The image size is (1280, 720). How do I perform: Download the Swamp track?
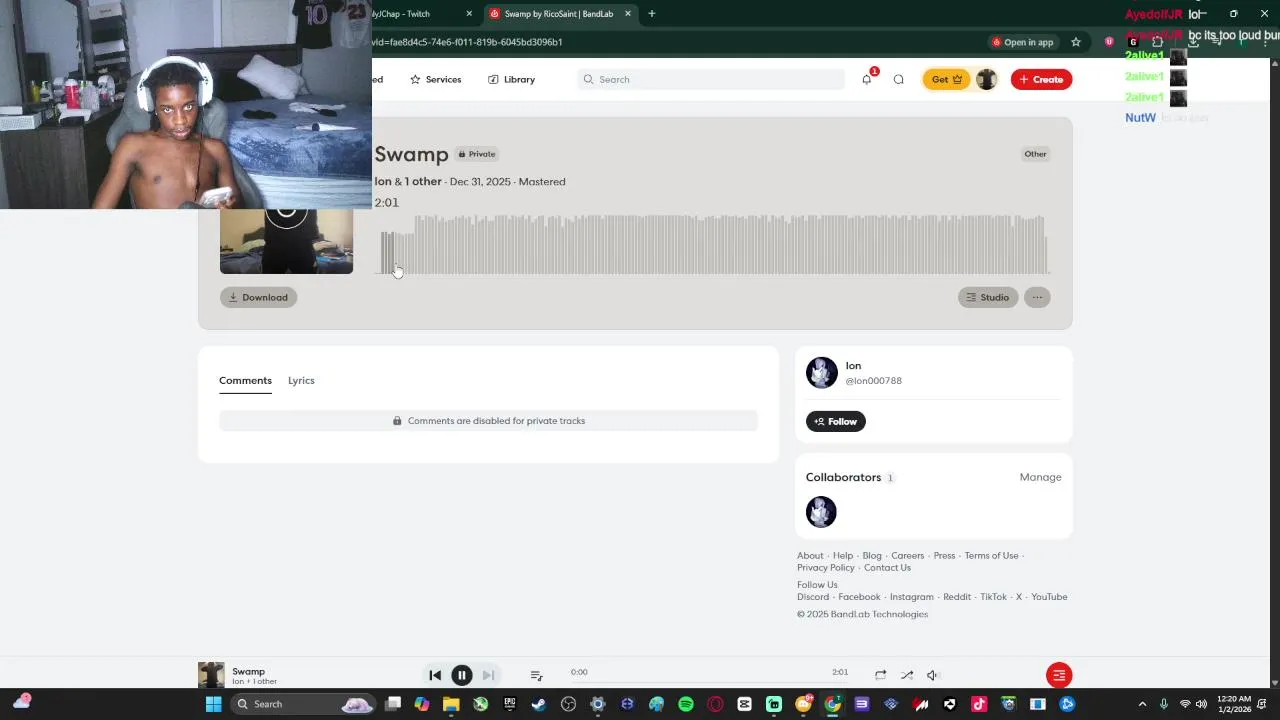pos(258,297)
